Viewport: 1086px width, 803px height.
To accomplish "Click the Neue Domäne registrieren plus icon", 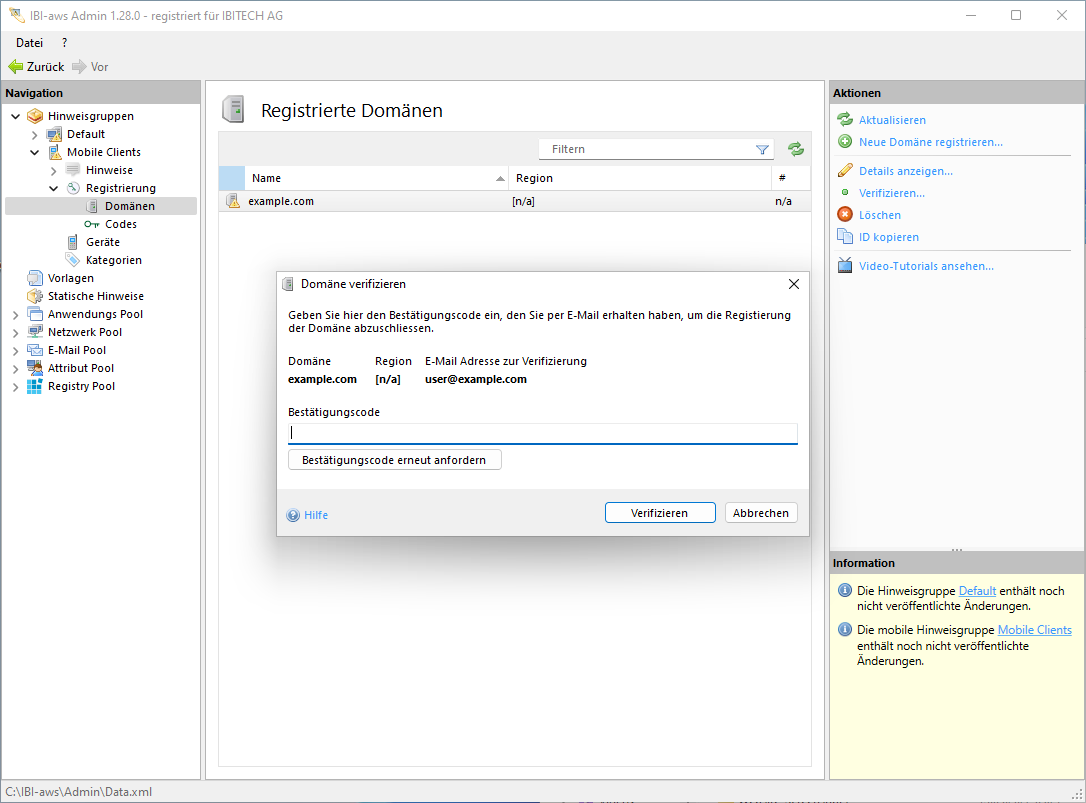I will (845, 142).
